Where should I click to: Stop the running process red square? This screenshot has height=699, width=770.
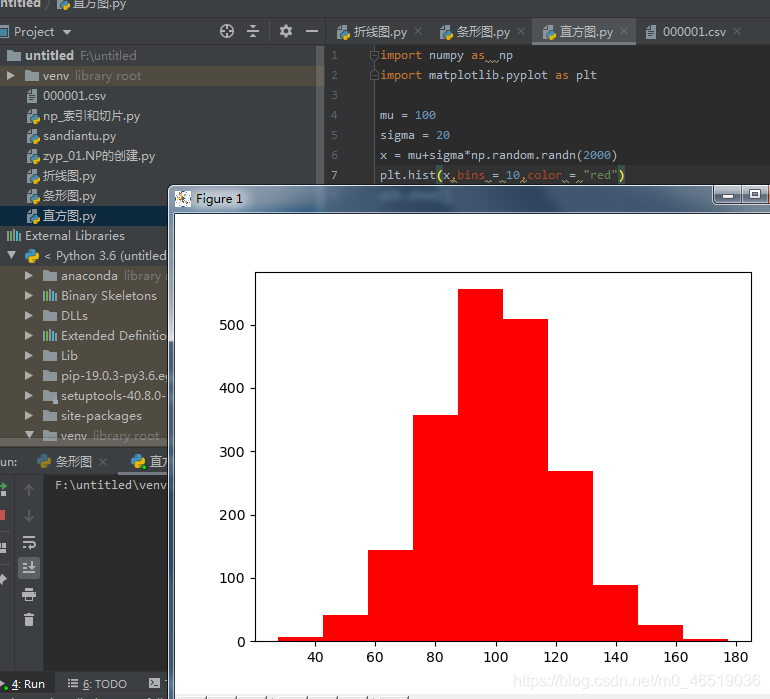coord(2,515)
